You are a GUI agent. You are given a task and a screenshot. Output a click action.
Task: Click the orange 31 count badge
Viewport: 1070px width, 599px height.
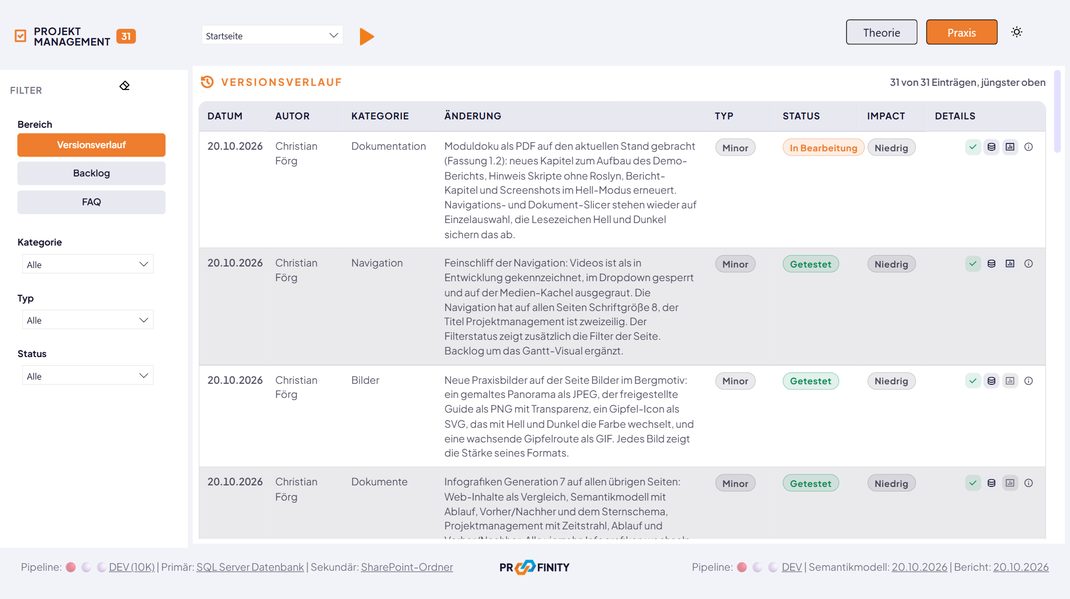(x=126, y=36)
